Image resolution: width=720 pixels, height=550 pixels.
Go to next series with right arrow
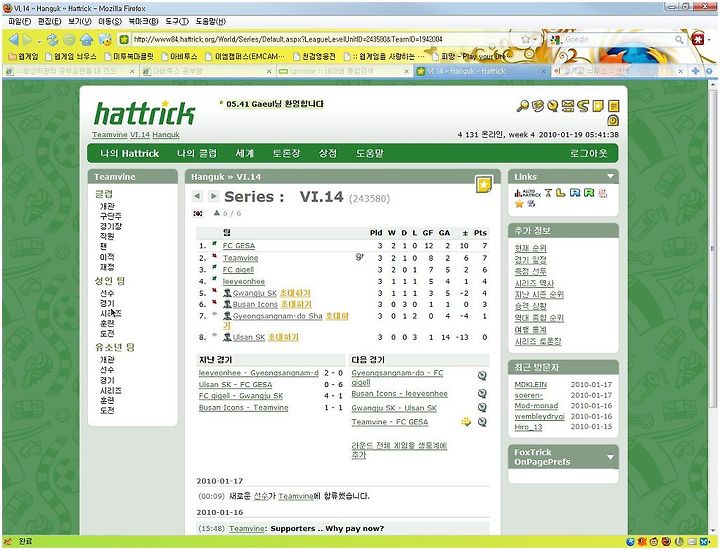click(213, 196)
